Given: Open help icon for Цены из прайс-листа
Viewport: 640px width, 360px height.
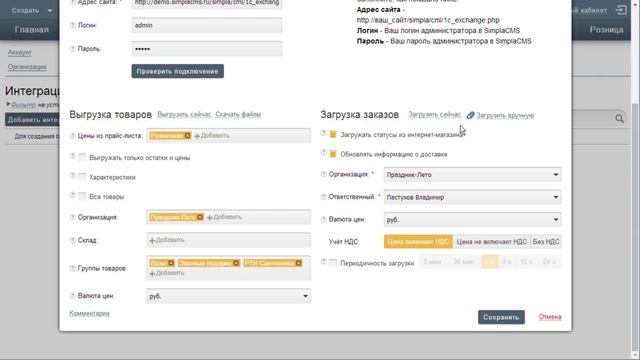Looking at the screenshot, I should [x=73, y=136].
